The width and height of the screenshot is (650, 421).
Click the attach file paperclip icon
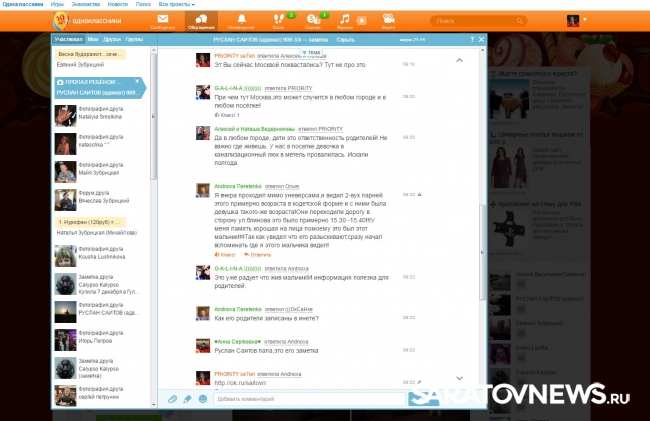(172, 399)
